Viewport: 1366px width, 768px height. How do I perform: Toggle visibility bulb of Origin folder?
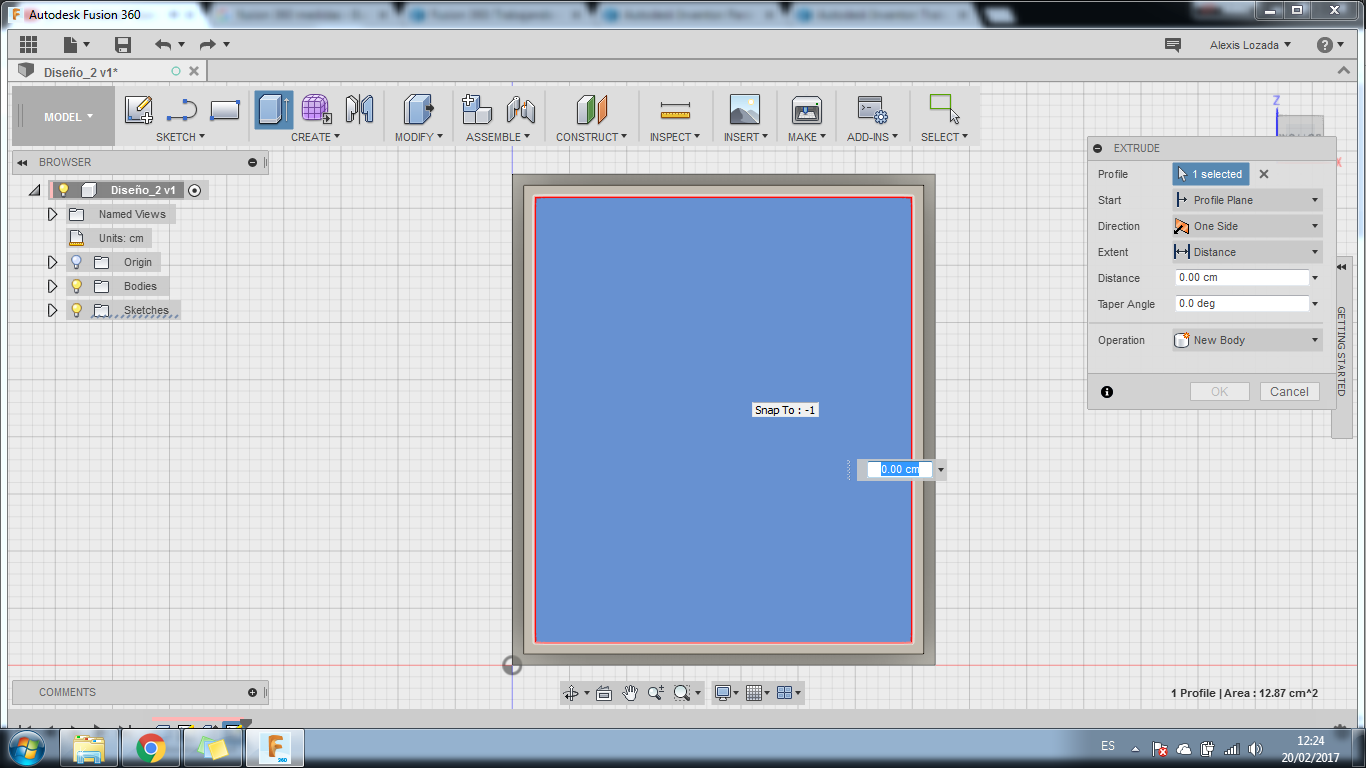pos(76,262)
